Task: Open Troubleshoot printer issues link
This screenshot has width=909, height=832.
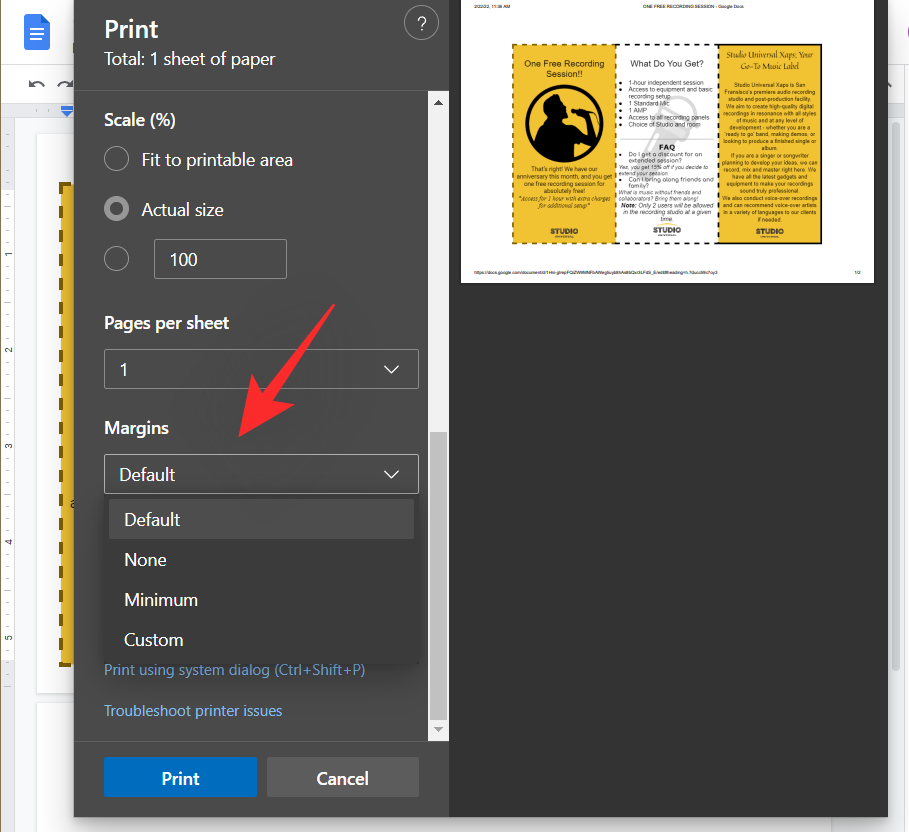Action: click(x=193, y=711)
